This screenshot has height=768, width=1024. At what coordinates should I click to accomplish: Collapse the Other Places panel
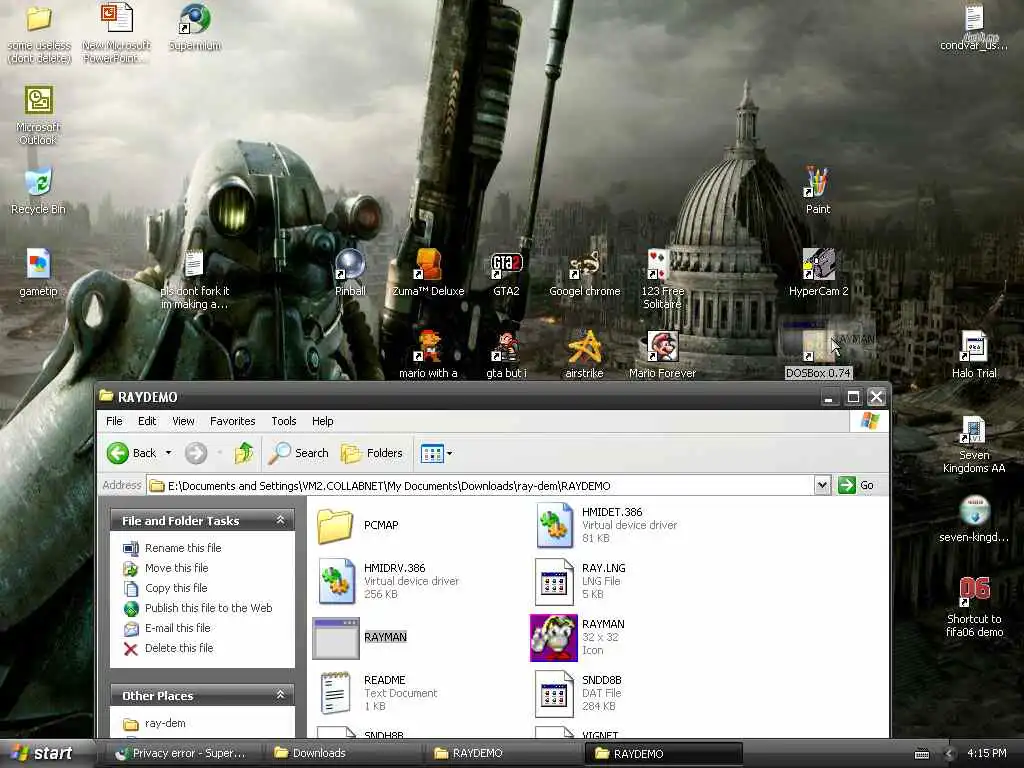pos(280,695)
